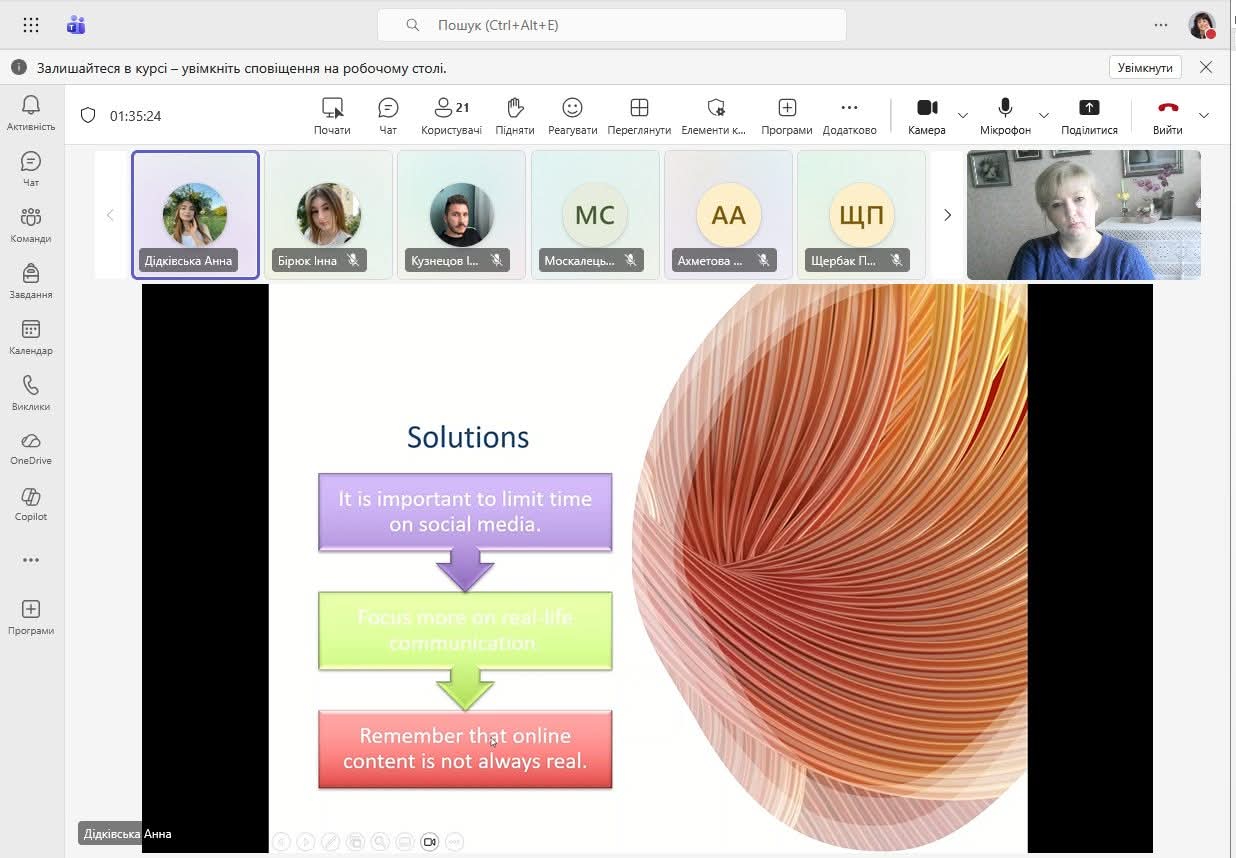Toggle the Camera on or off

click(x=927, y=115)
